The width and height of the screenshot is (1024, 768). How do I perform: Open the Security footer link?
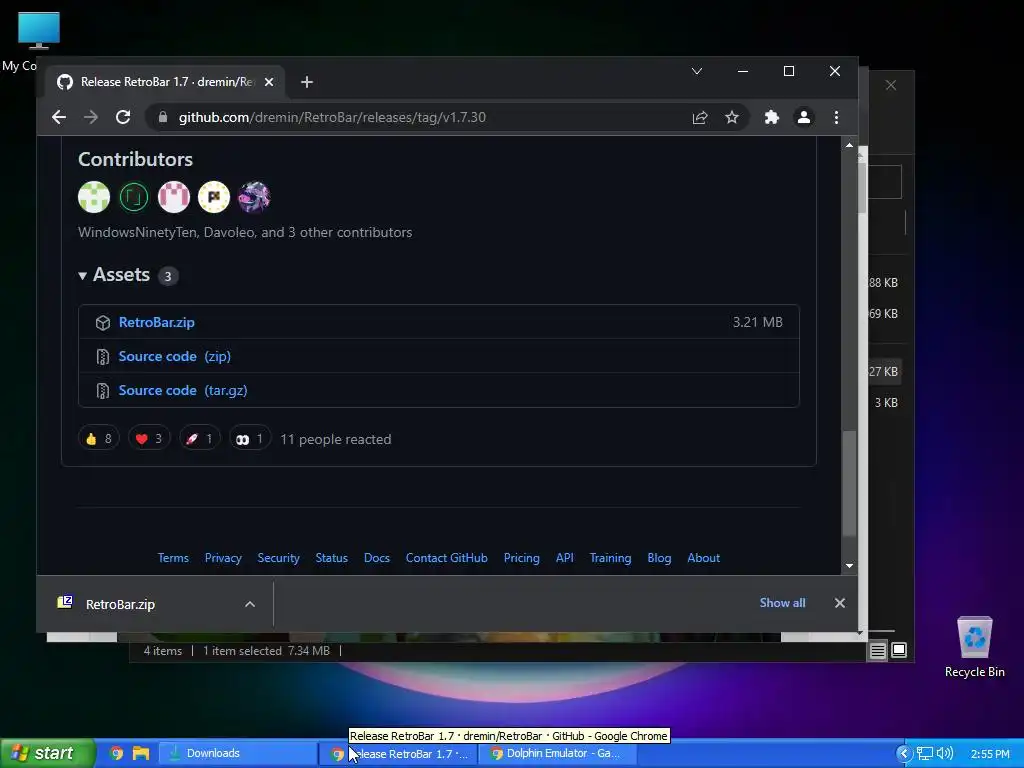click(x=278, y=558)
